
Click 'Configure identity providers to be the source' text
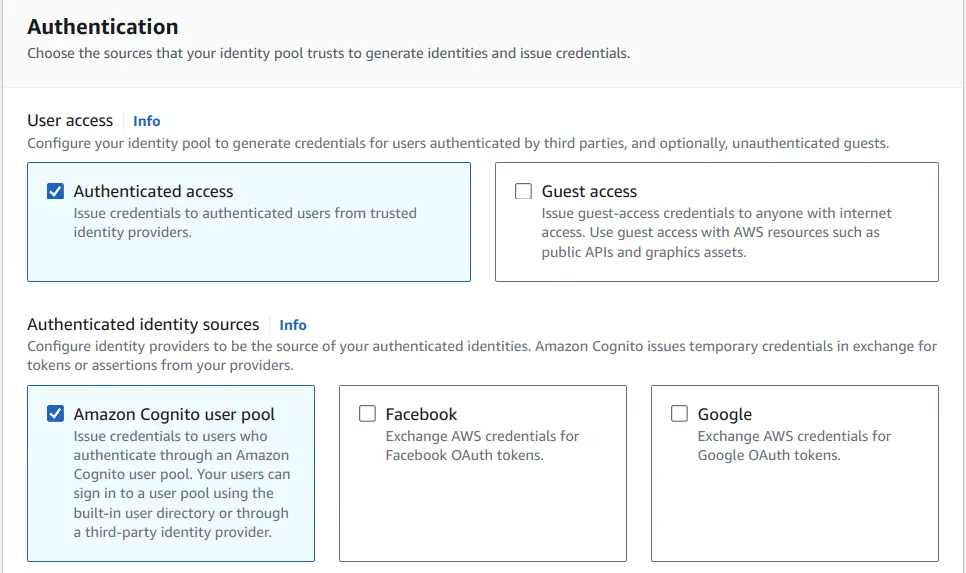(482, 356)
